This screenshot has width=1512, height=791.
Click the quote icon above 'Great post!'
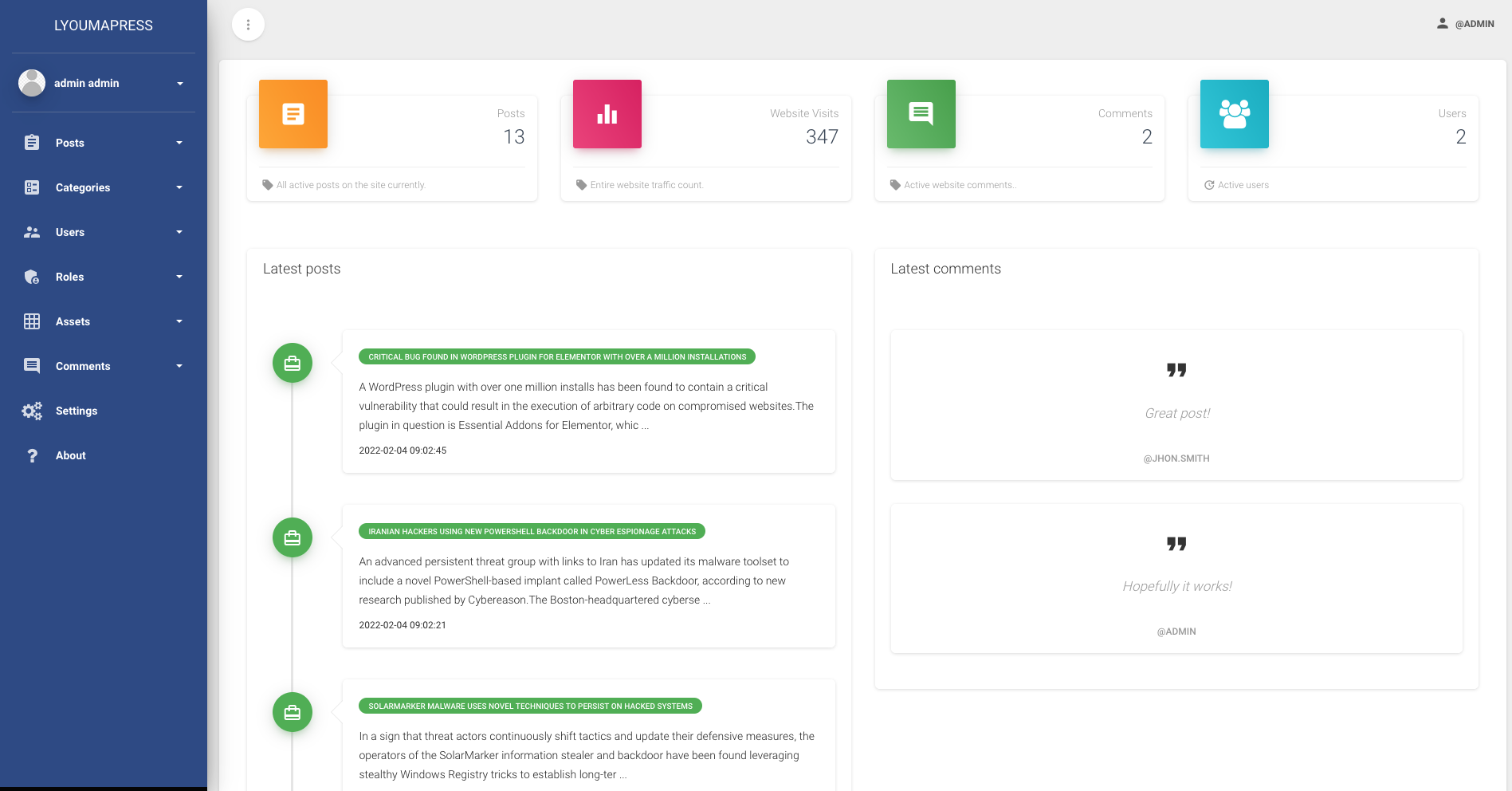pyautogui.click(x=1176, y=370)
